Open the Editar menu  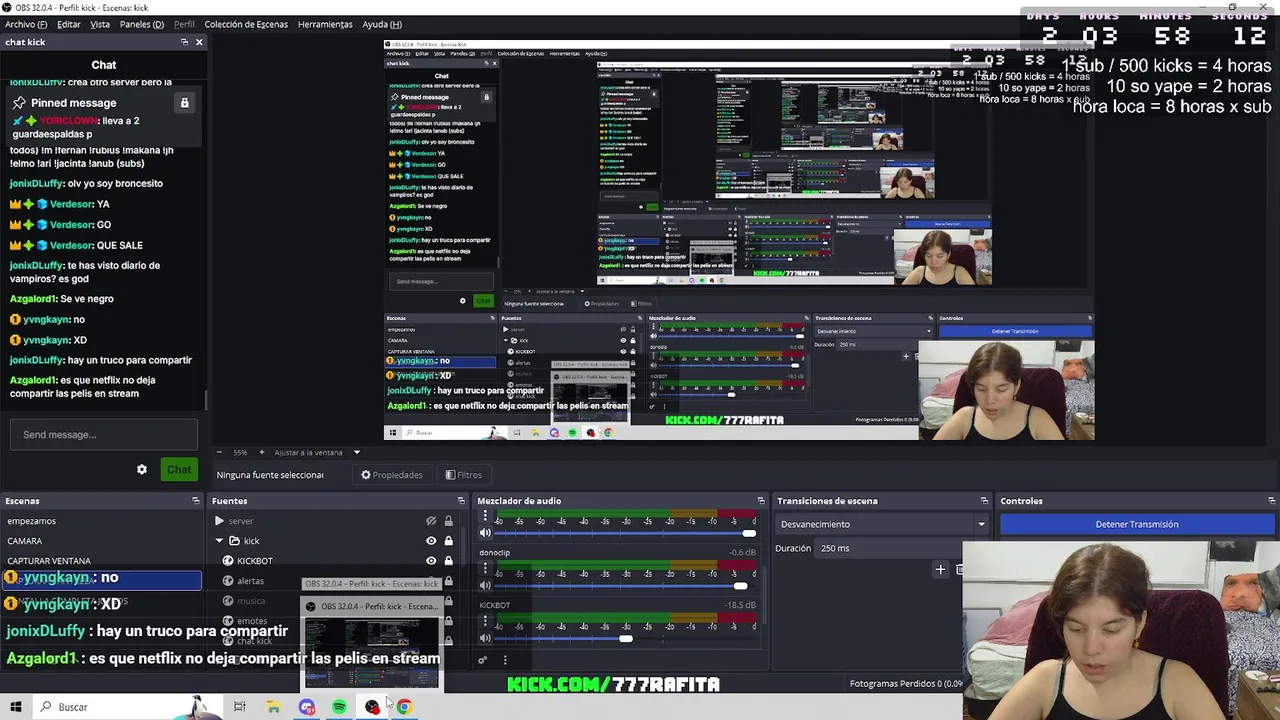pos(69,24)
